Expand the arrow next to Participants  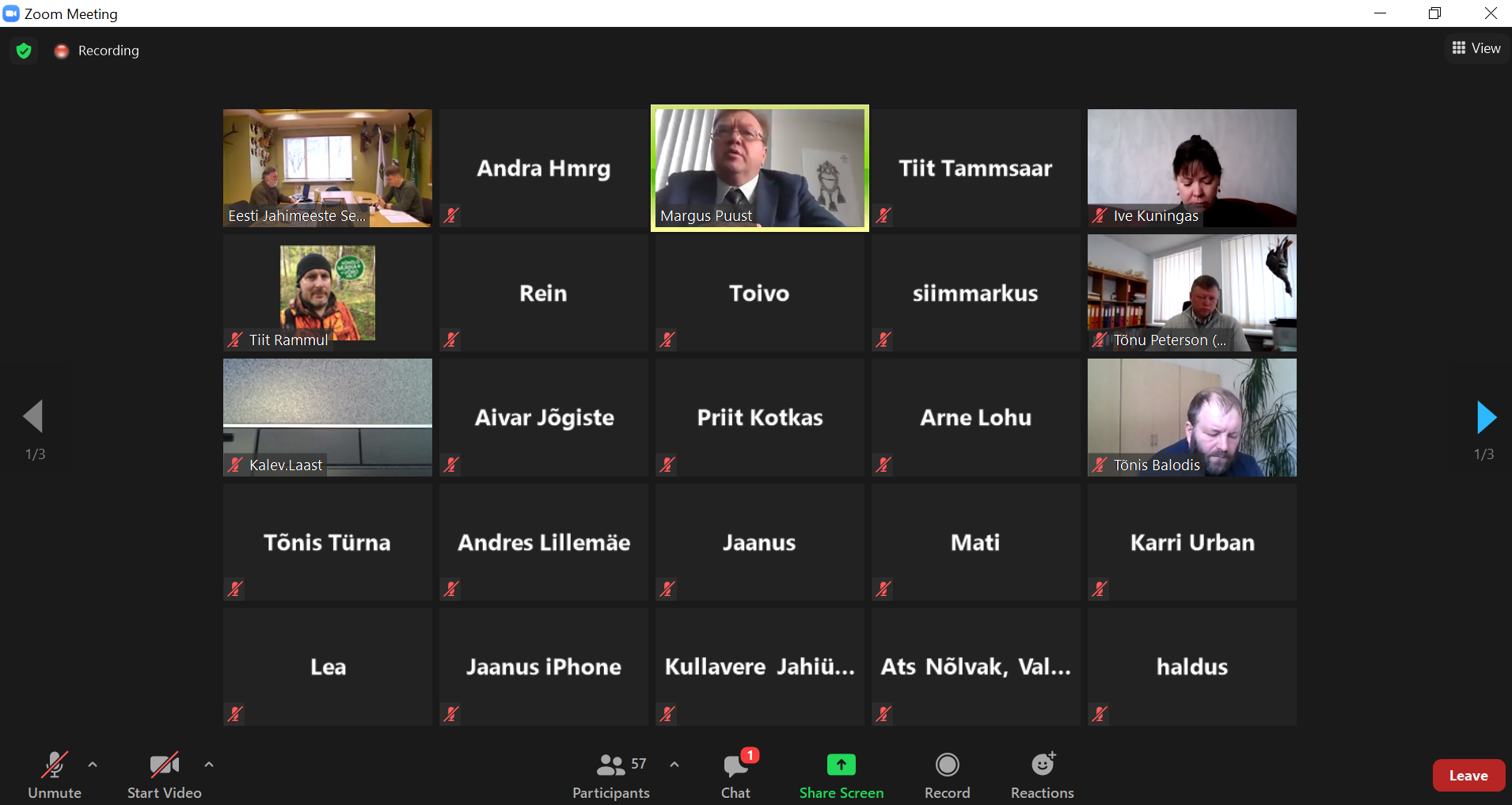click(x=674, y=765)
